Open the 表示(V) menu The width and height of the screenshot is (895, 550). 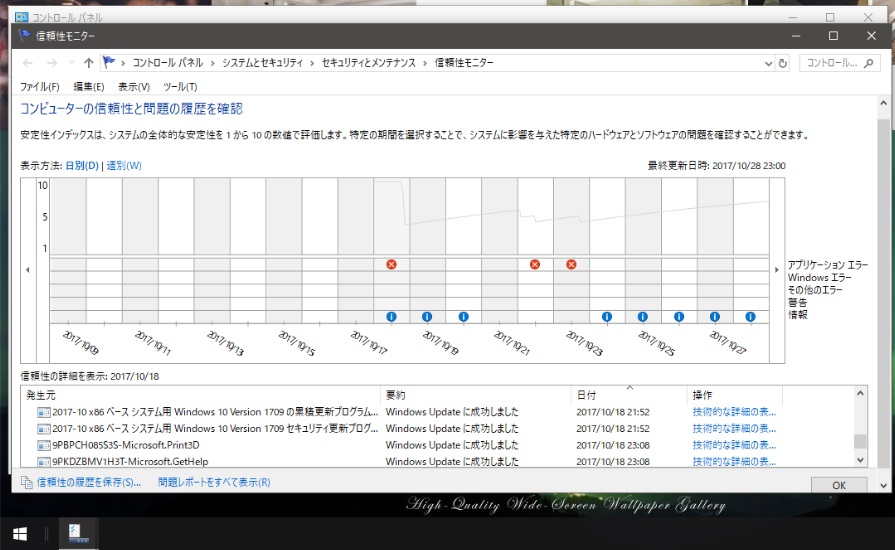[x=134, y=87]
